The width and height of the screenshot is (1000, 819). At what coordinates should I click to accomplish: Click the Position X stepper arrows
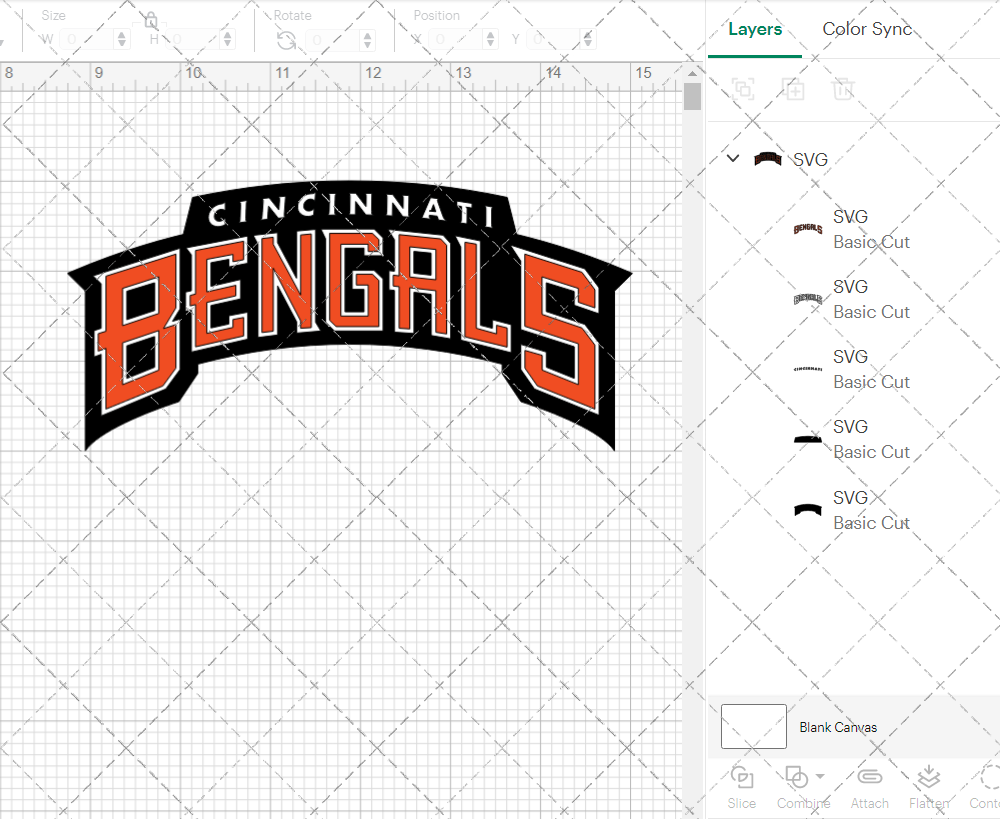point(490,40)
